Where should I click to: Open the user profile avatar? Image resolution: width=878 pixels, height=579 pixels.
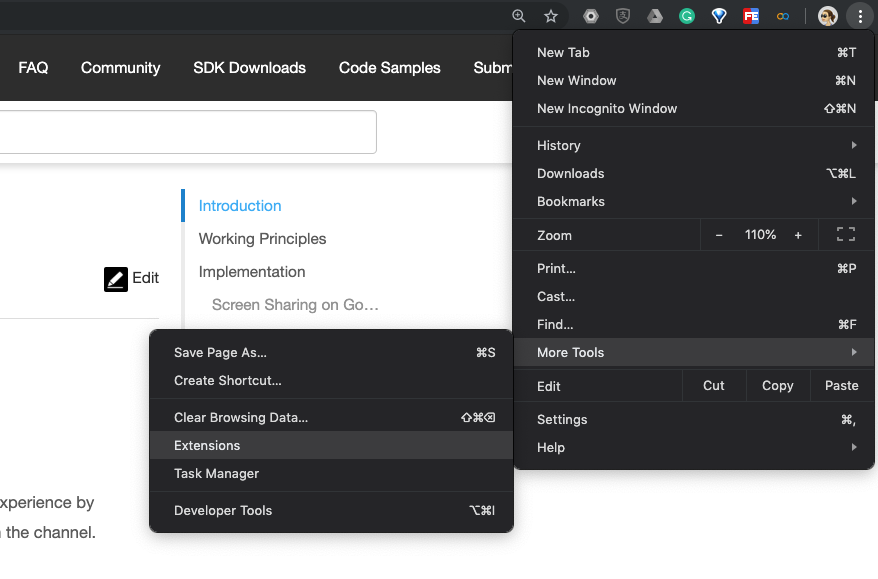[x=827, y=16]
